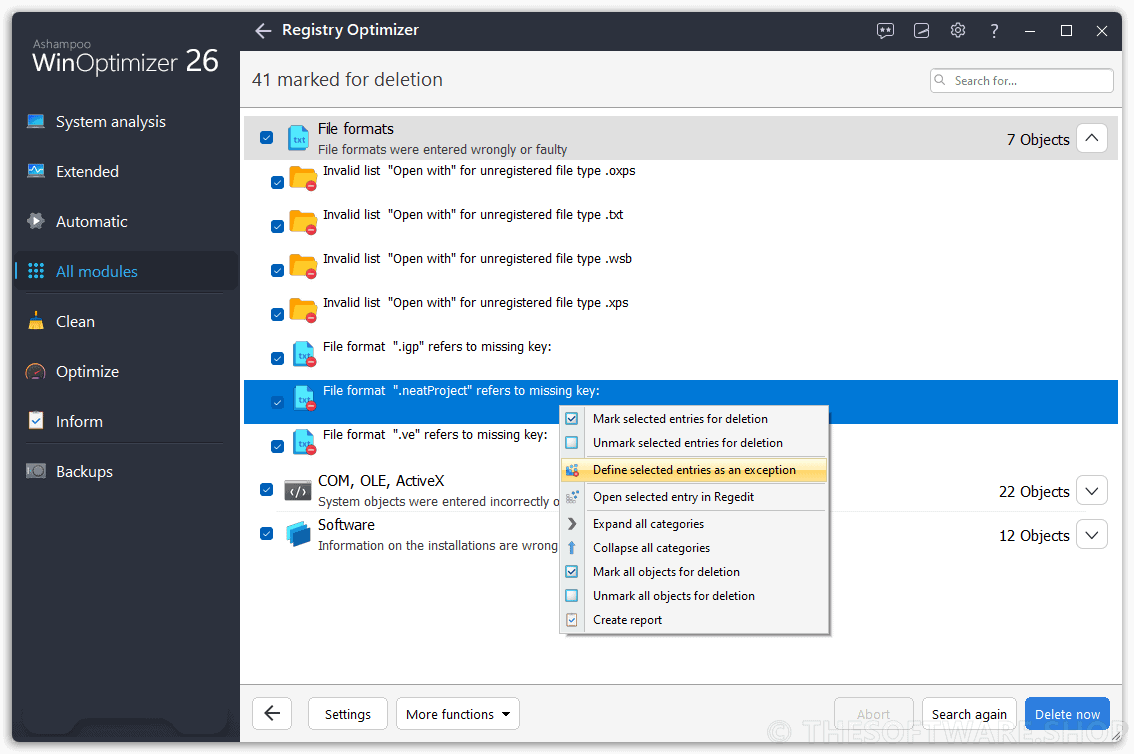Click the System analysis monitor icon

(x=35, y=121)
